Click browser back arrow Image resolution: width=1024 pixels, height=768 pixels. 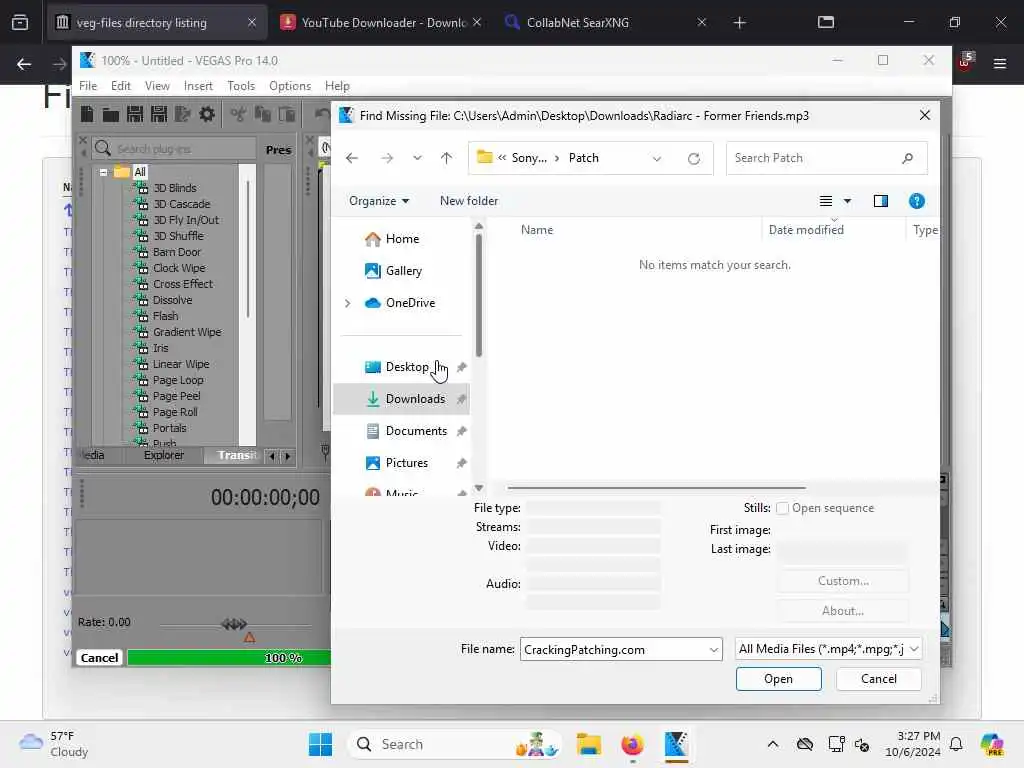(24, 64)
